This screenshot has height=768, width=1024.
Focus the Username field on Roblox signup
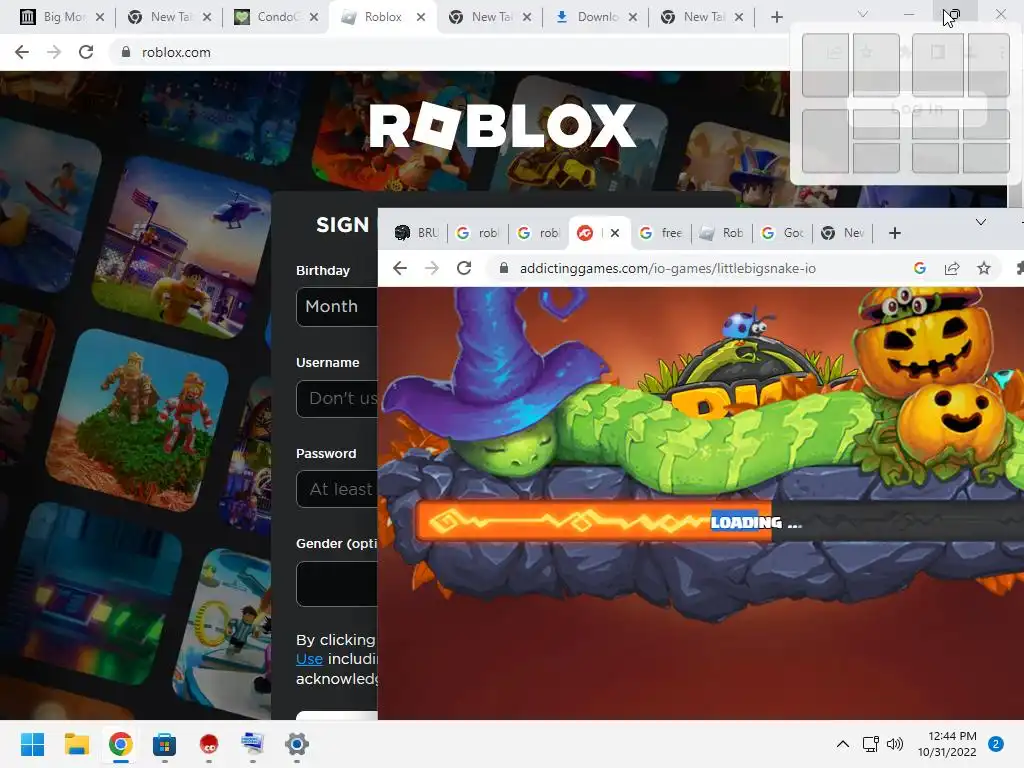tap(337, 398)
